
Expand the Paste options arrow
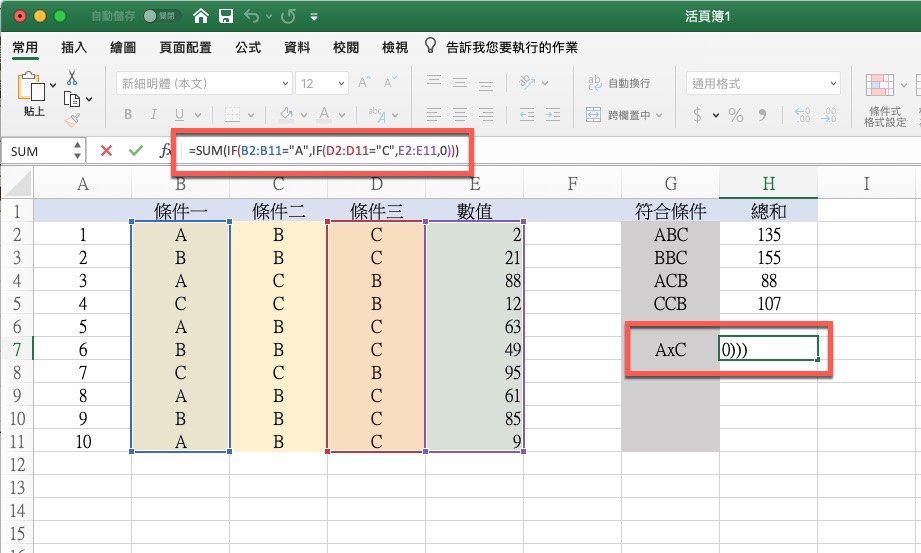point(53,86)
